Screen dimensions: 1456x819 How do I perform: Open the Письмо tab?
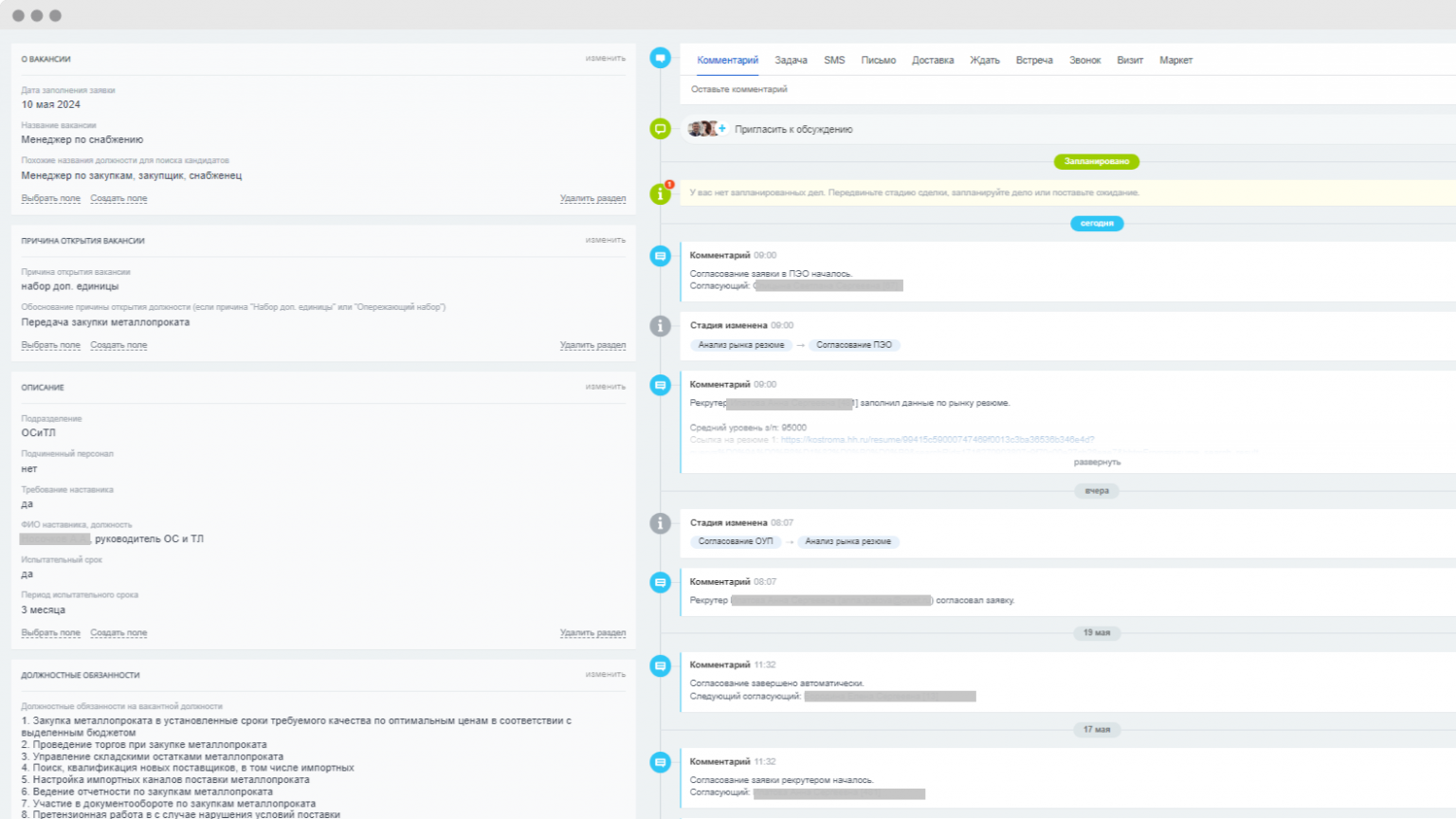click(878, 60)
